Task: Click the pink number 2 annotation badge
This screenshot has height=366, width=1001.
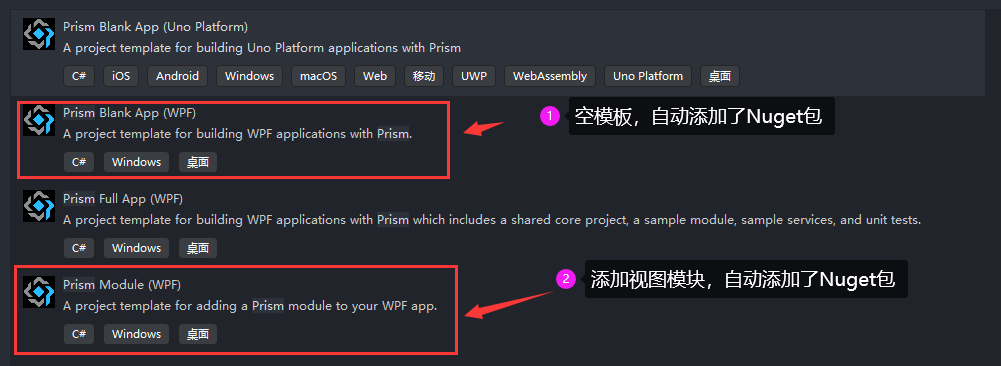Action: coord(566,279)
